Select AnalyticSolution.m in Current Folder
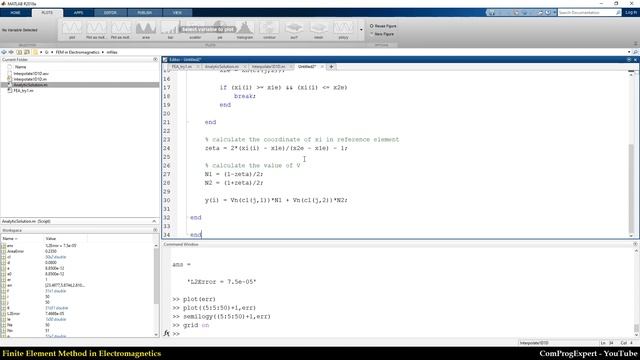 tap(80, 85)
